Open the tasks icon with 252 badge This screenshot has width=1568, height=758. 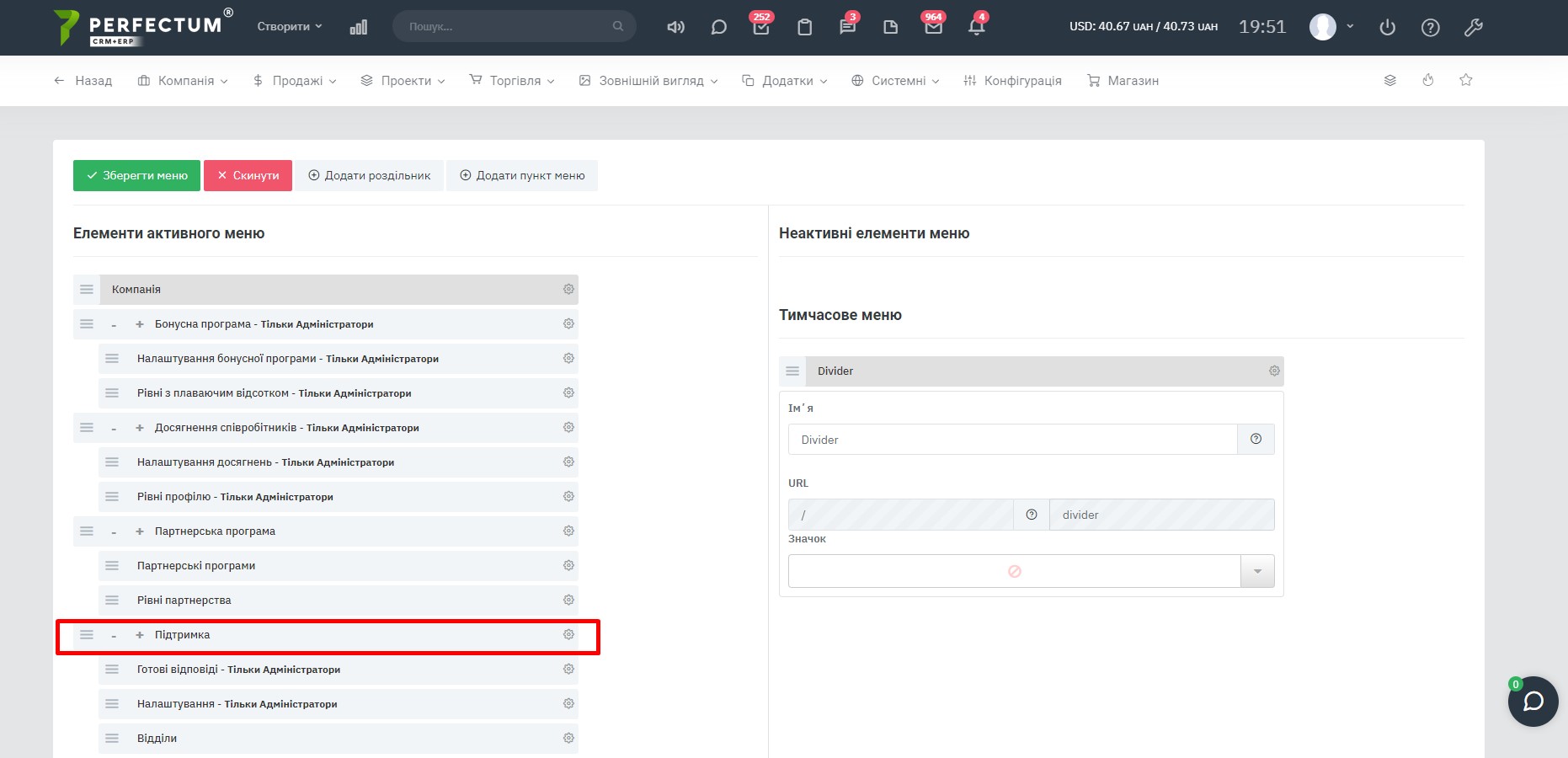pos(761,27)
